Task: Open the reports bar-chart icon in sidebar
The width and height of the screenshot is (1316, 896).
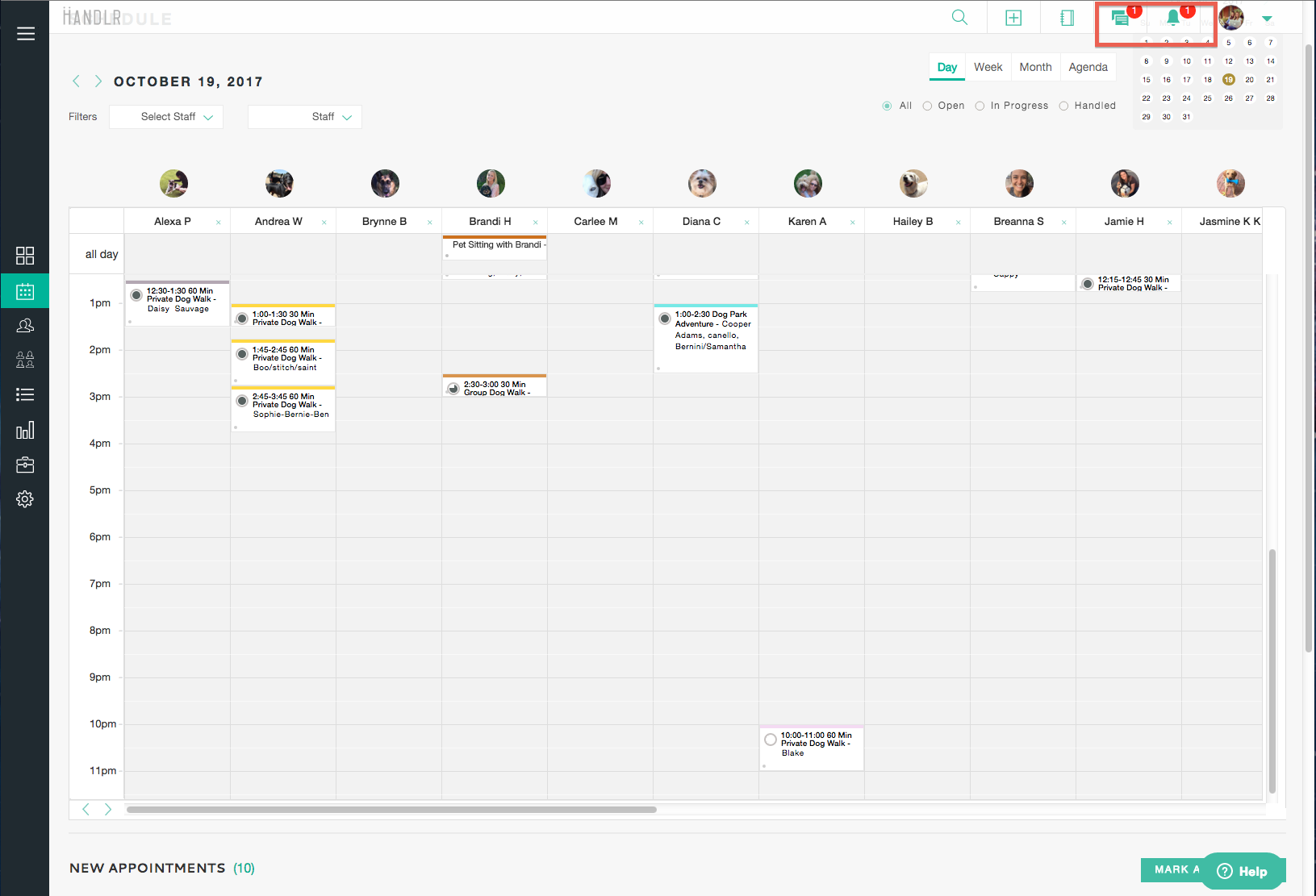Action: 25,430
